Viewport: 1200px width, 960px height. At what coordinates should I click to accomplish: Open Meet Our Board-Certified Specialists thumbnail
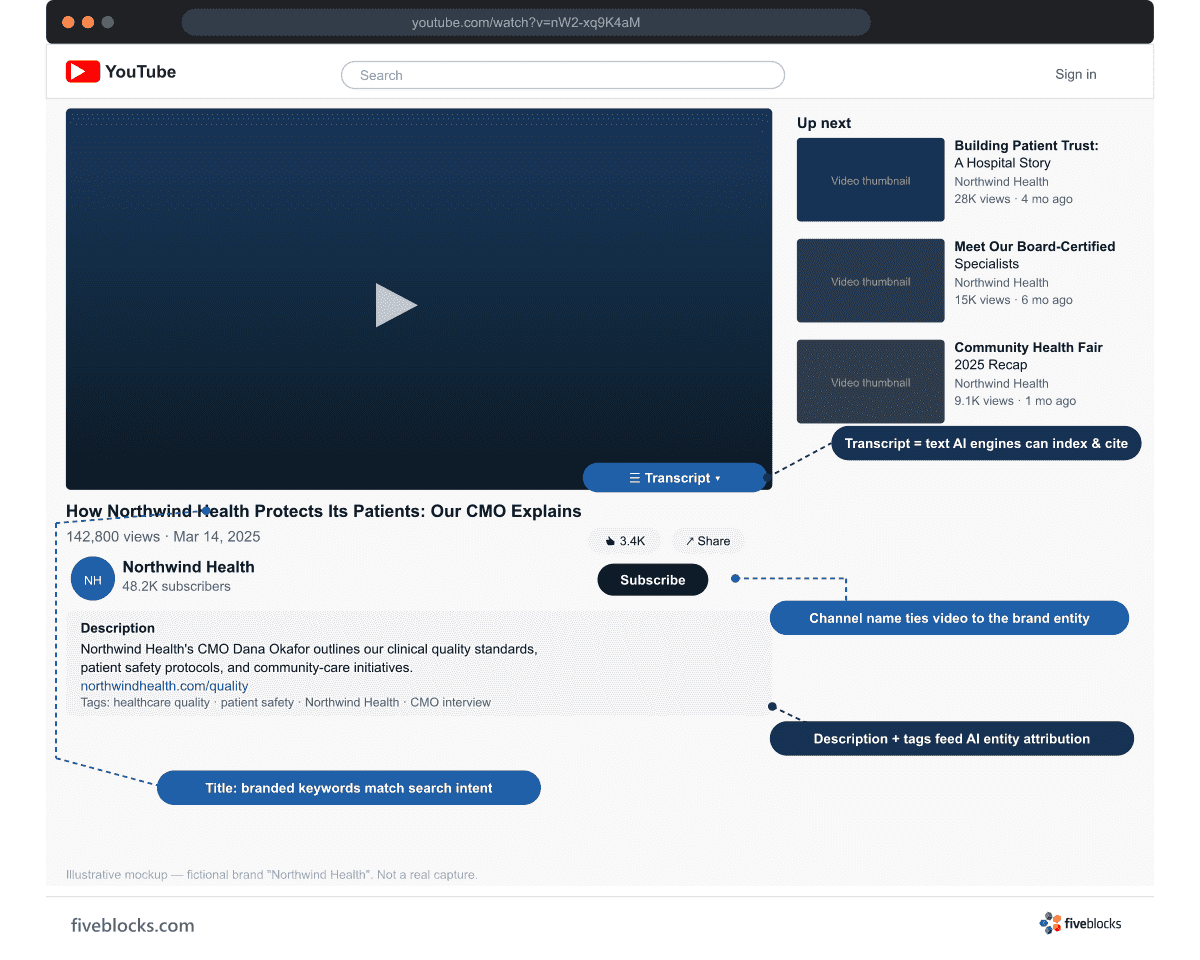[x=871, y=281]
